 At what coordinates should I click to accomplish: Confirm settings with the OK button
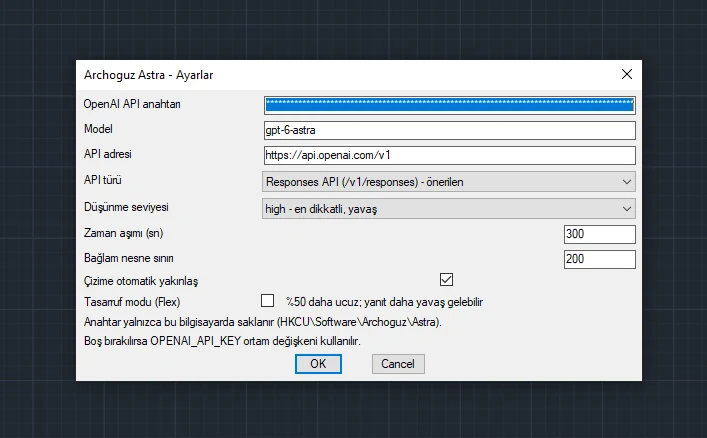pyautogui.click(x=318, y=364)
